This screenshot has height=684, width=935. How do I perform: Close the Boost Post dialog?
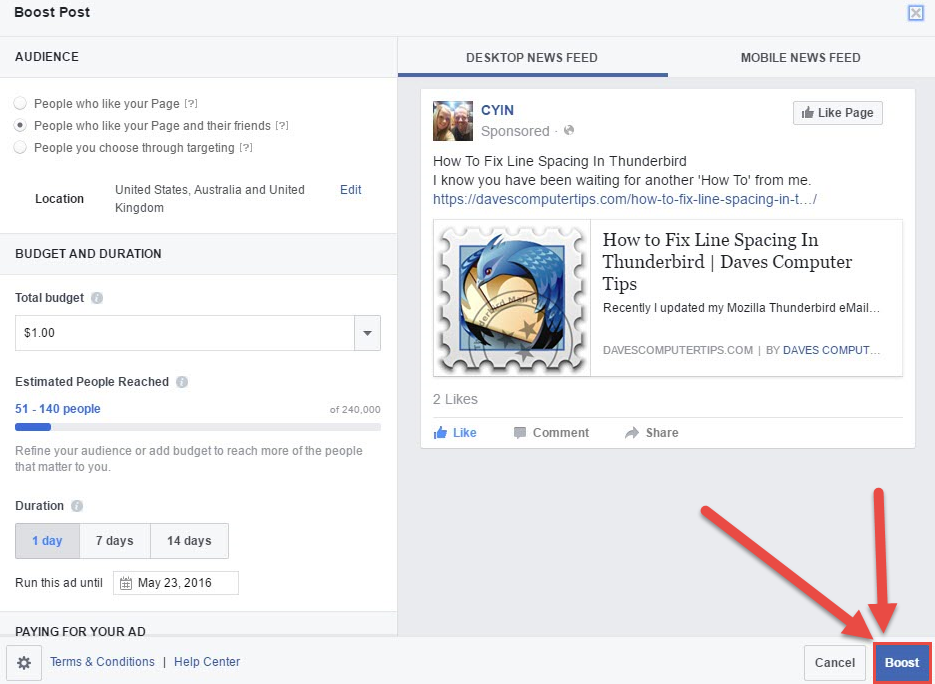tap(915, 13)
